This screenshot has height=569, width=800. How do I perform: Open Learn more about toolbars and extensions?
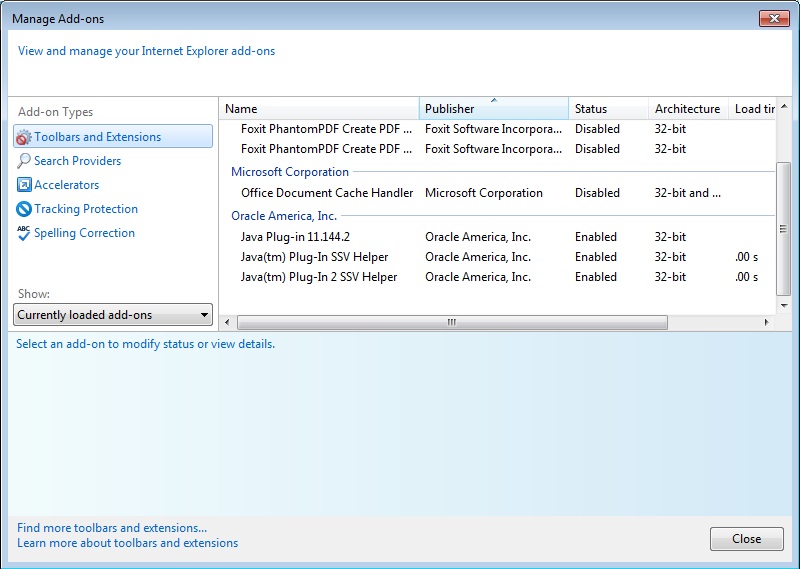127,543
